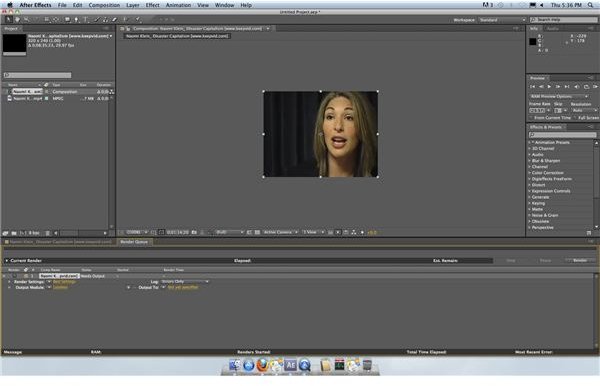
Task: Open the 1 View layout dropdown
Action: [x=313, y=232]
